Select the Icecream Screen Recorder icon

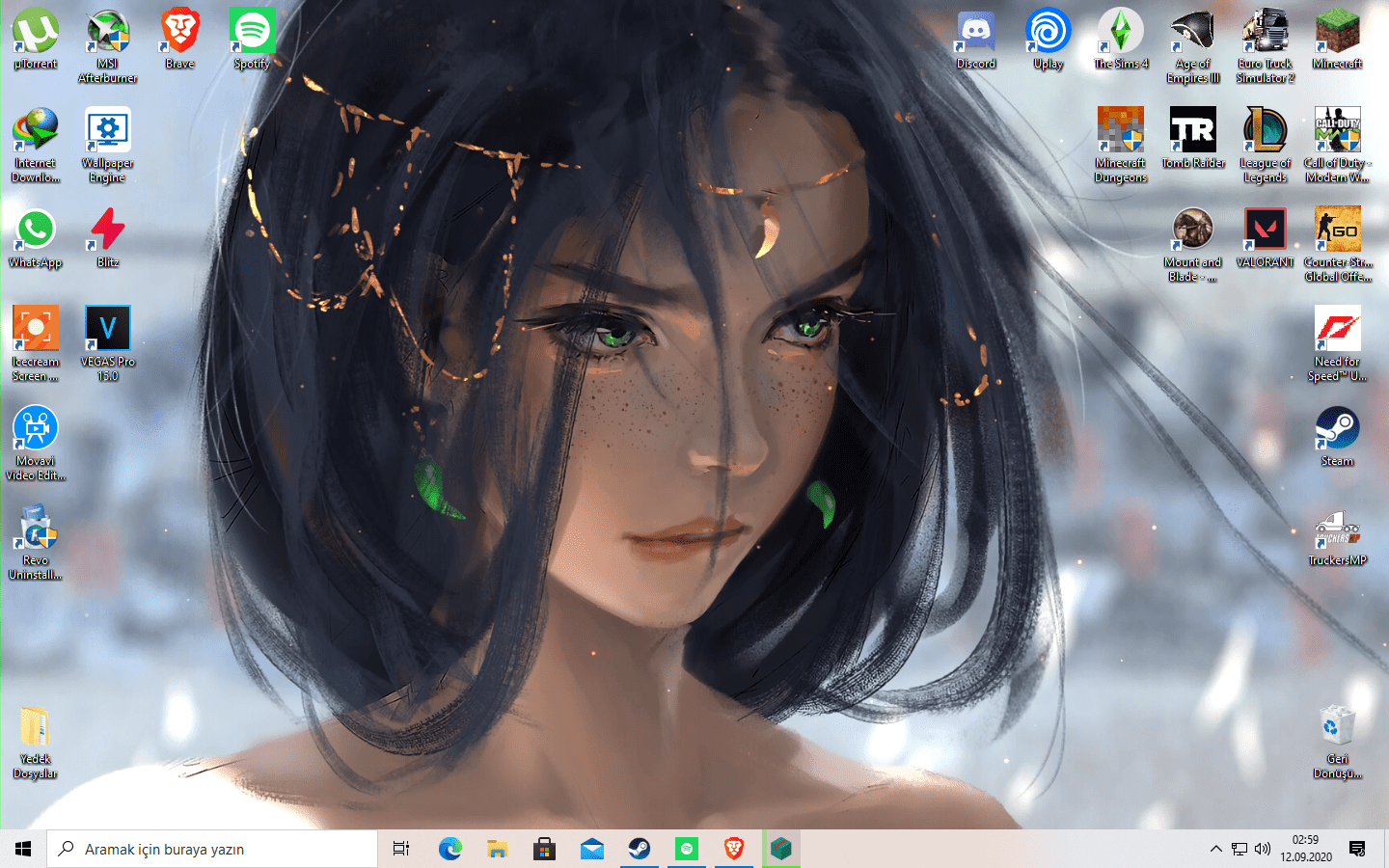(36, 343)
